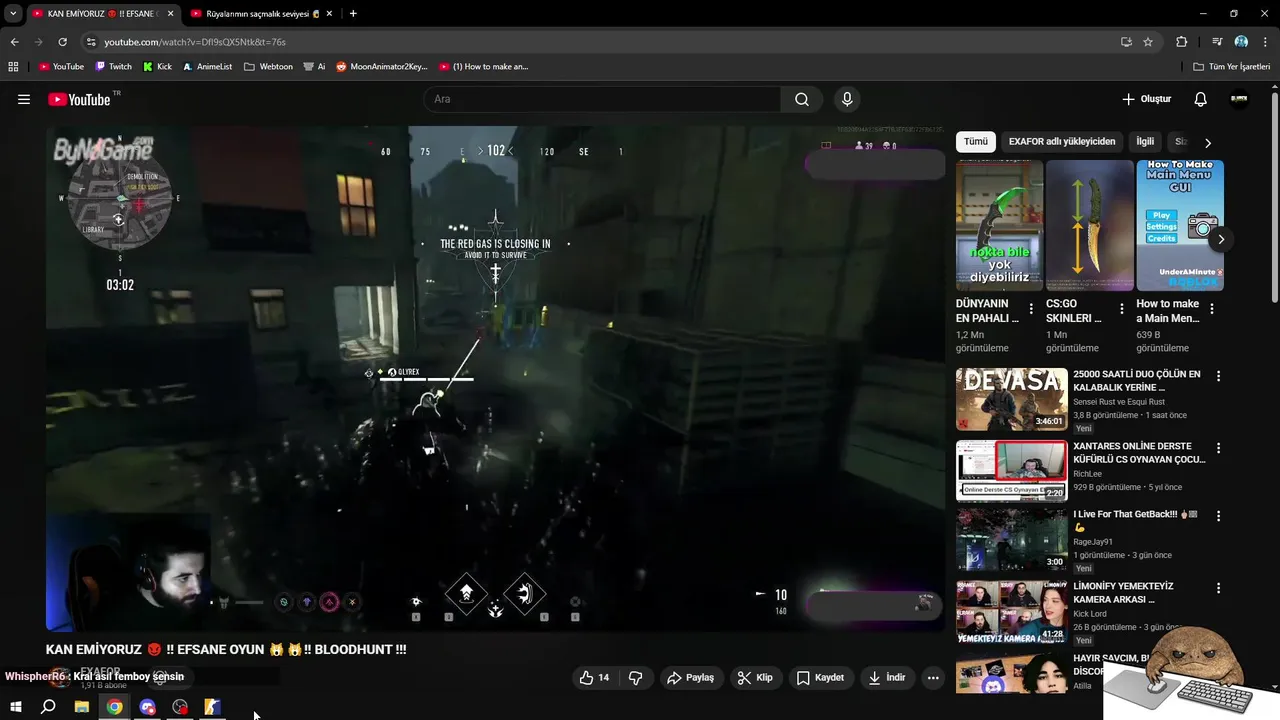Viewport: 1280px width, 720px height.
Task: Open options for DÜNYANIN EN PAHALI short
Action: click(x=1031, y=309)
